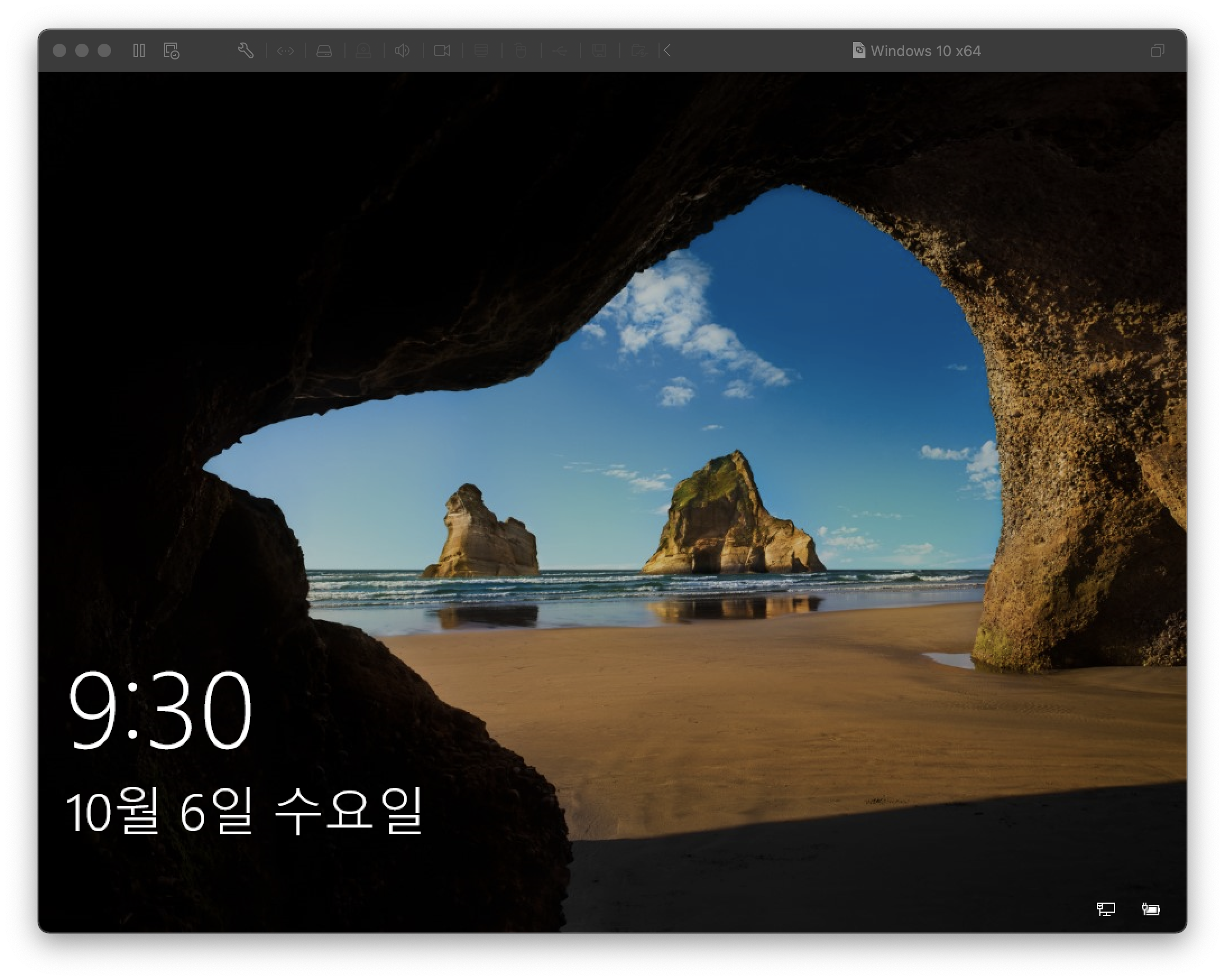This screenshot has height=980, width=1225.
Task: Click the stacked disks device icon
Action: (x=481, y=51)
